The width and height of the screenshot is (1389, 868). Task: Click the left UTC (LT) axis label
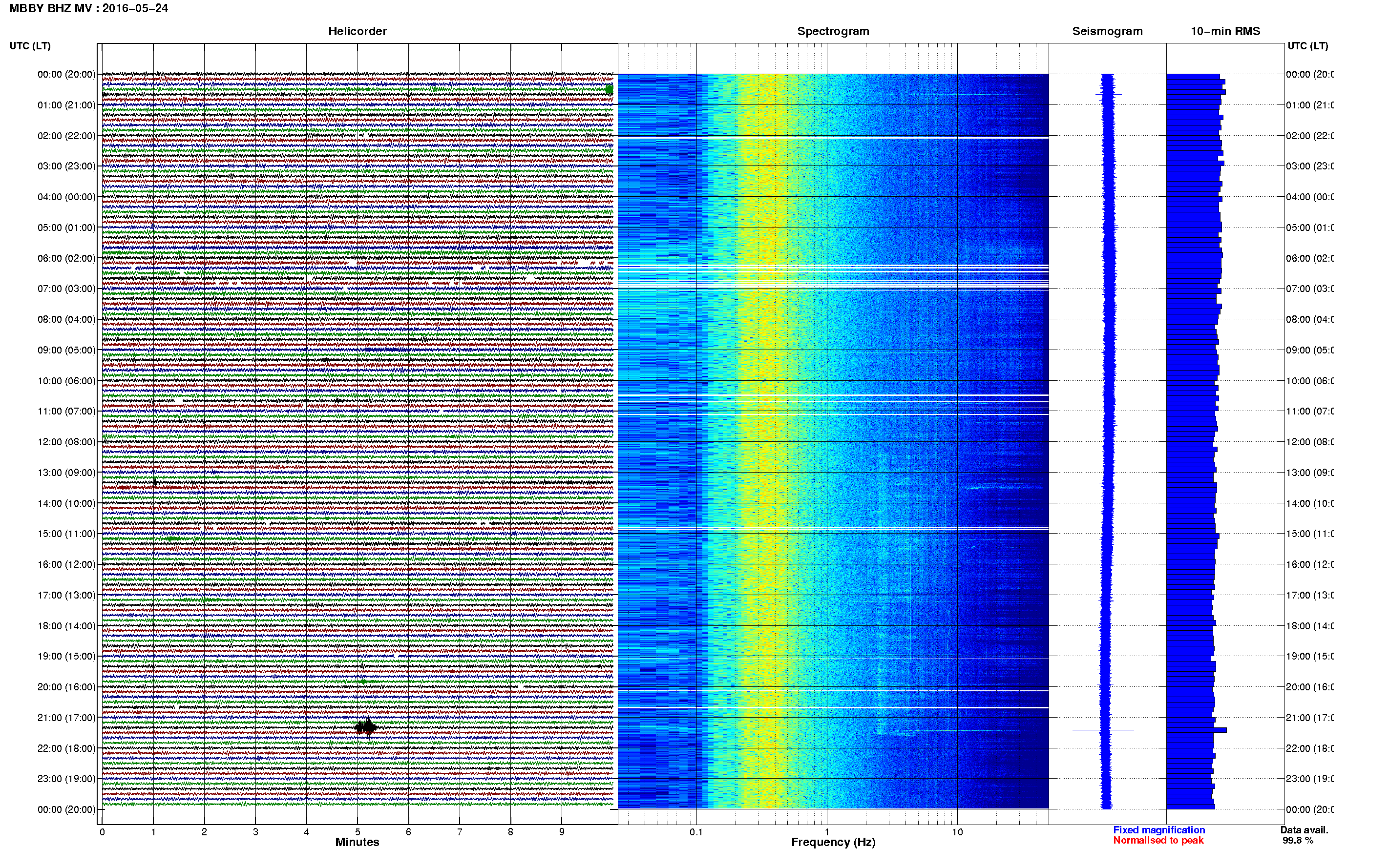click(30, 46)
